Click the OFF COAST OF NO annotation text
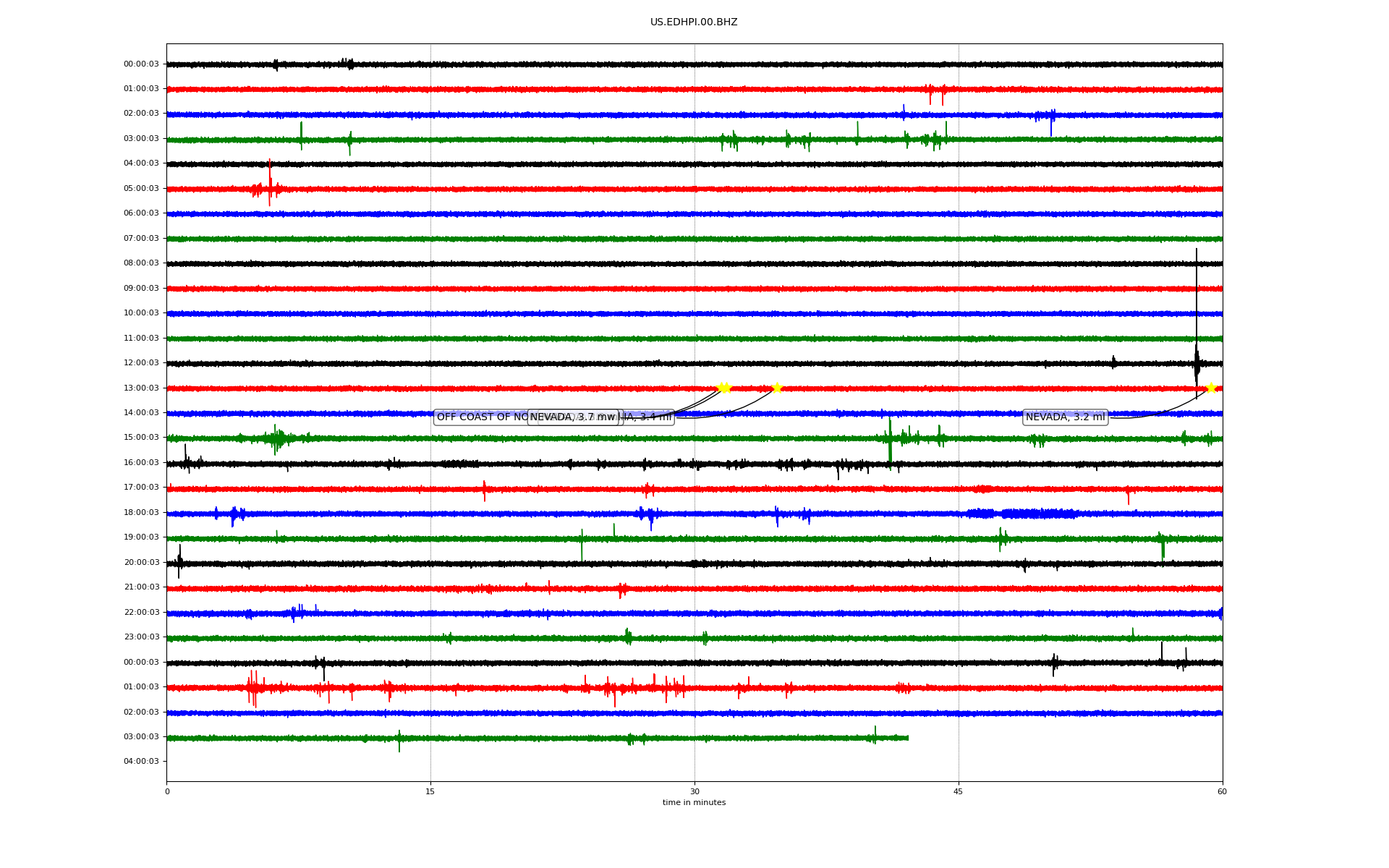 pos(483,417)
